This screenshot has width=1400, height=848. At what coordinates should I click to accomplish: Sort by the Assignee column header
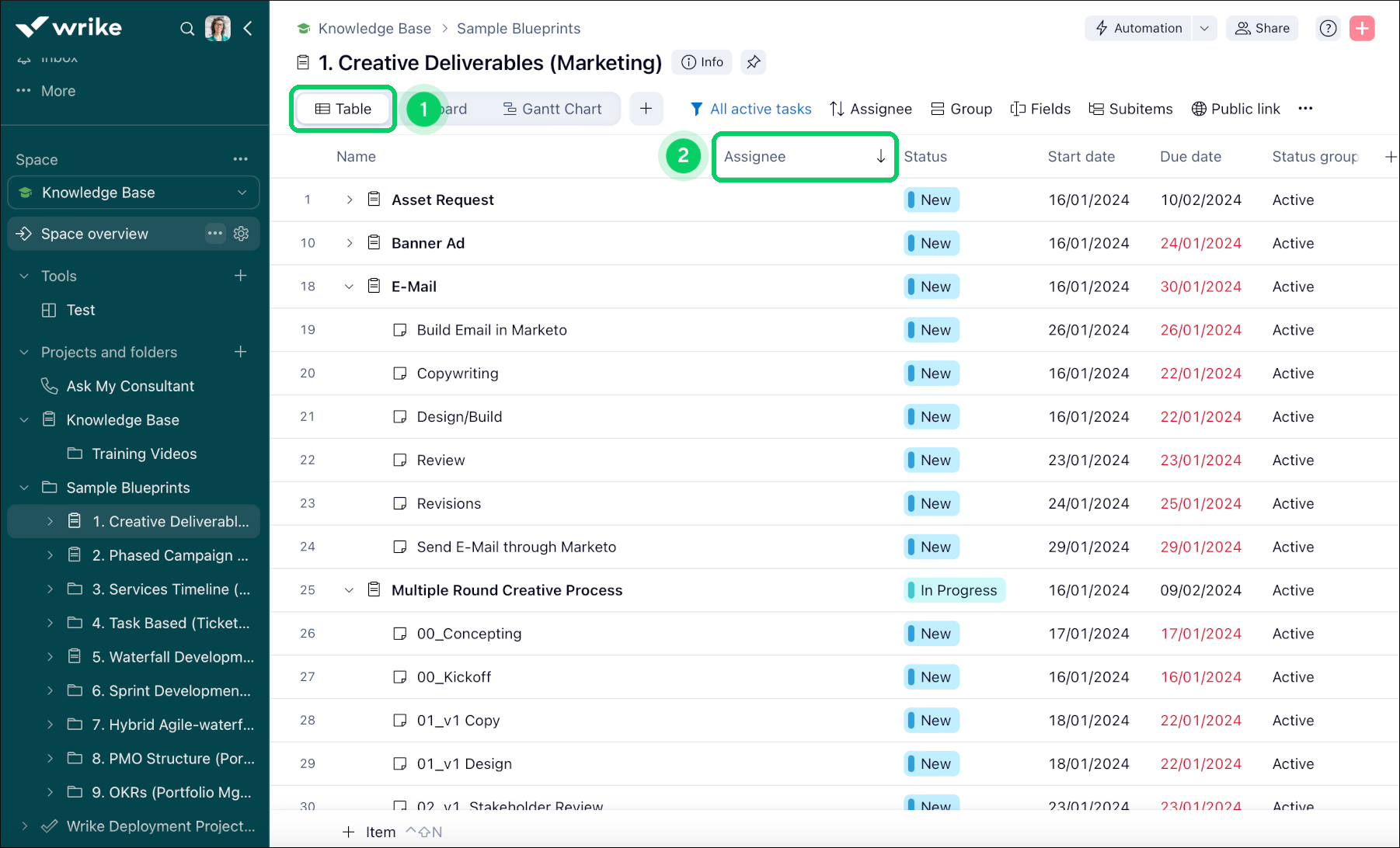coord(804,157)
